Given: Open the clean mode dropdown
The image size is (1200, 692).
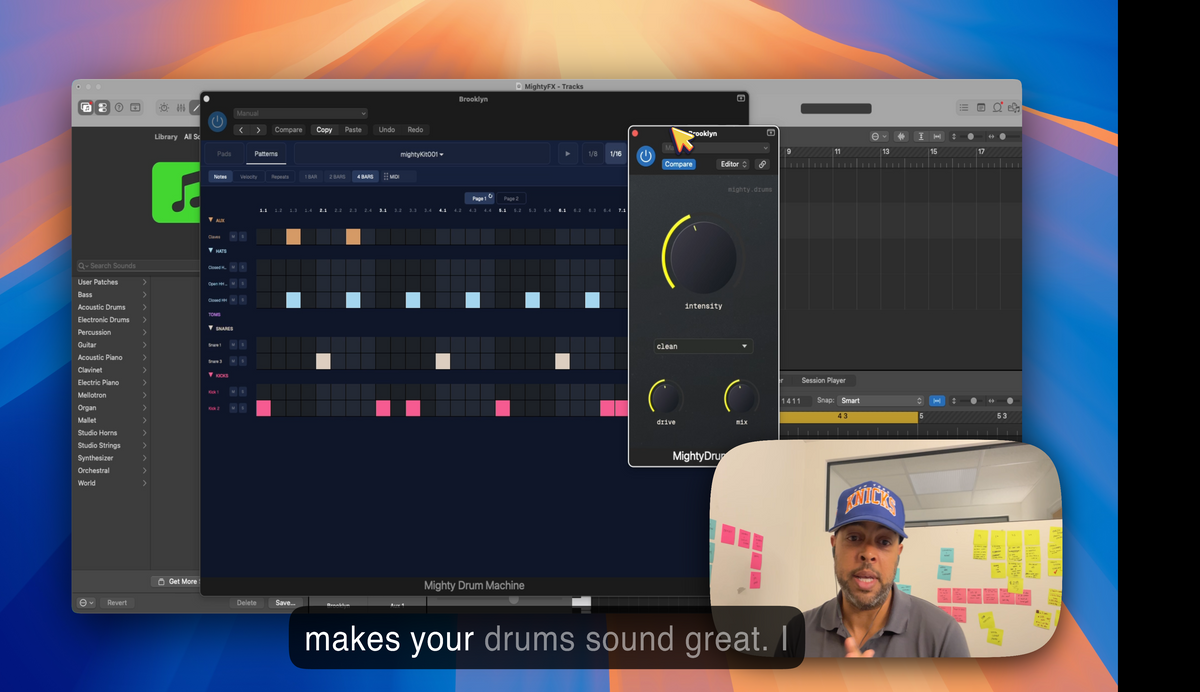Looking at the screenshot, I should pyautogui.click(x=702, y=346).
